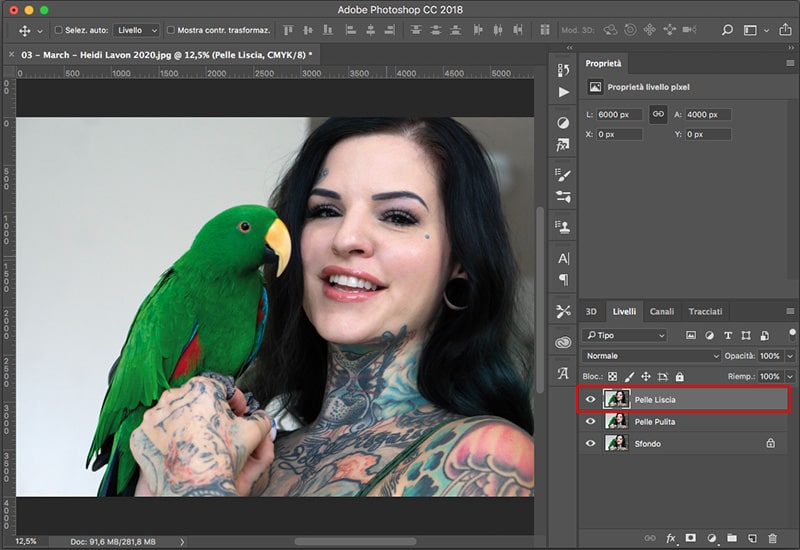Expand the Livello auto-select dropdown
The width and height of the screenshot is (800, 550).
[135, 31]
